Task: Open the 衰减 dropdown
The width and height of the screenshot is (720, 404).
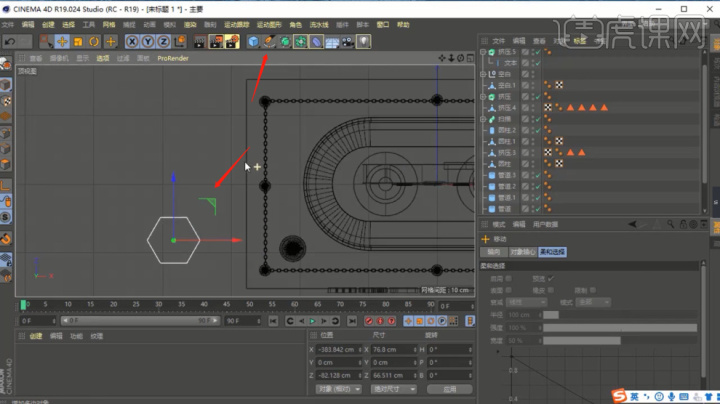Action: 527,303
